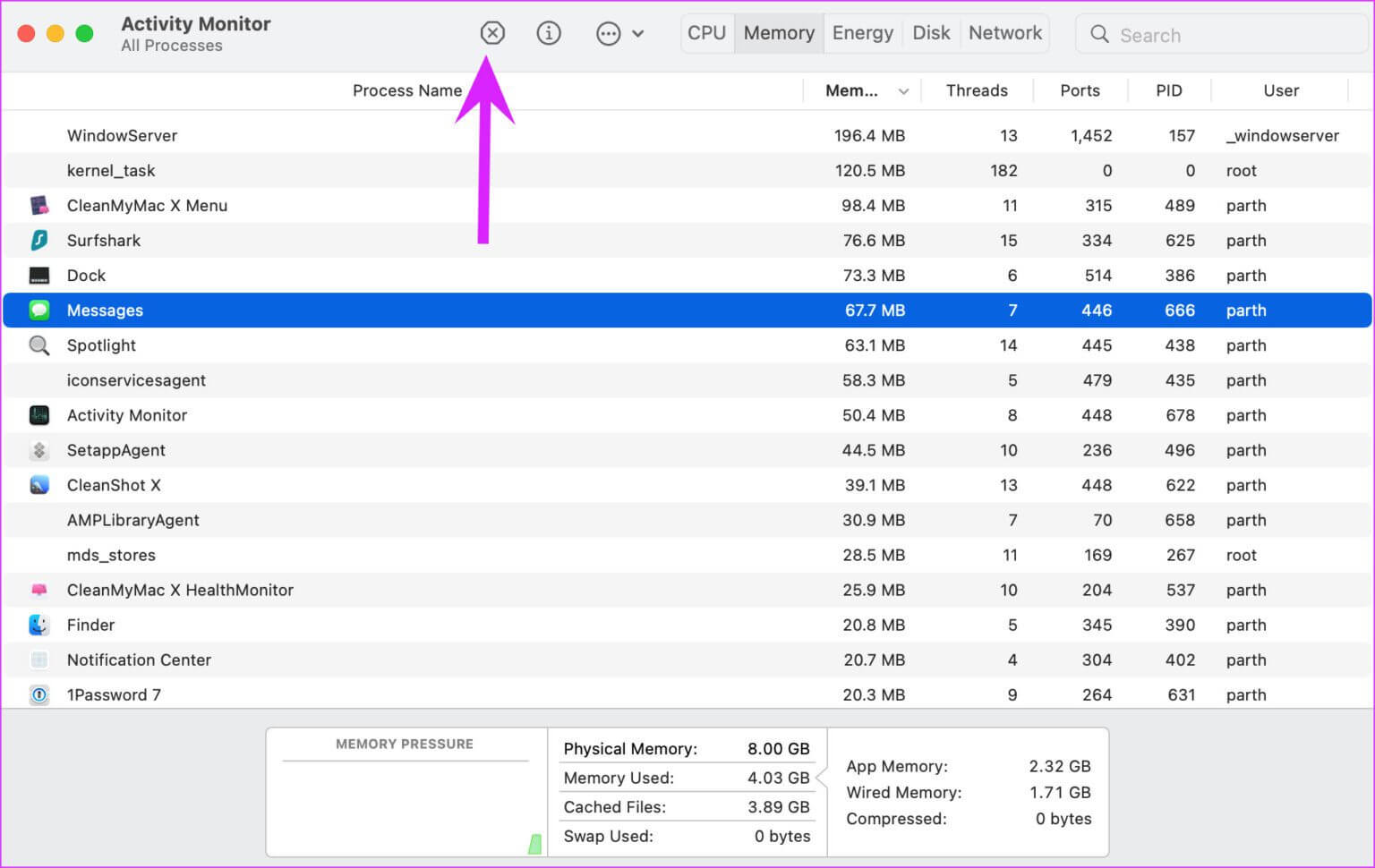Click the 196.4 MB memory value

[x=869, y=136]
